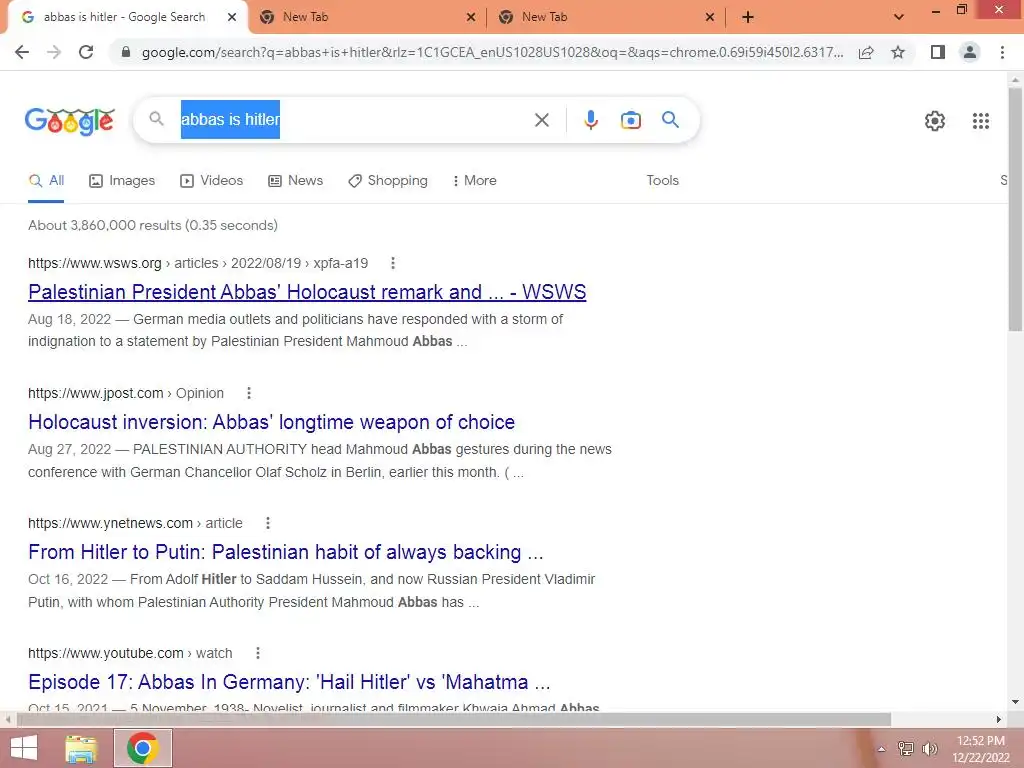The height and width of the screenshot is (768, 1024).
Task: Open the Chrome profile avatar menu
Action: (x=970, y=52)
